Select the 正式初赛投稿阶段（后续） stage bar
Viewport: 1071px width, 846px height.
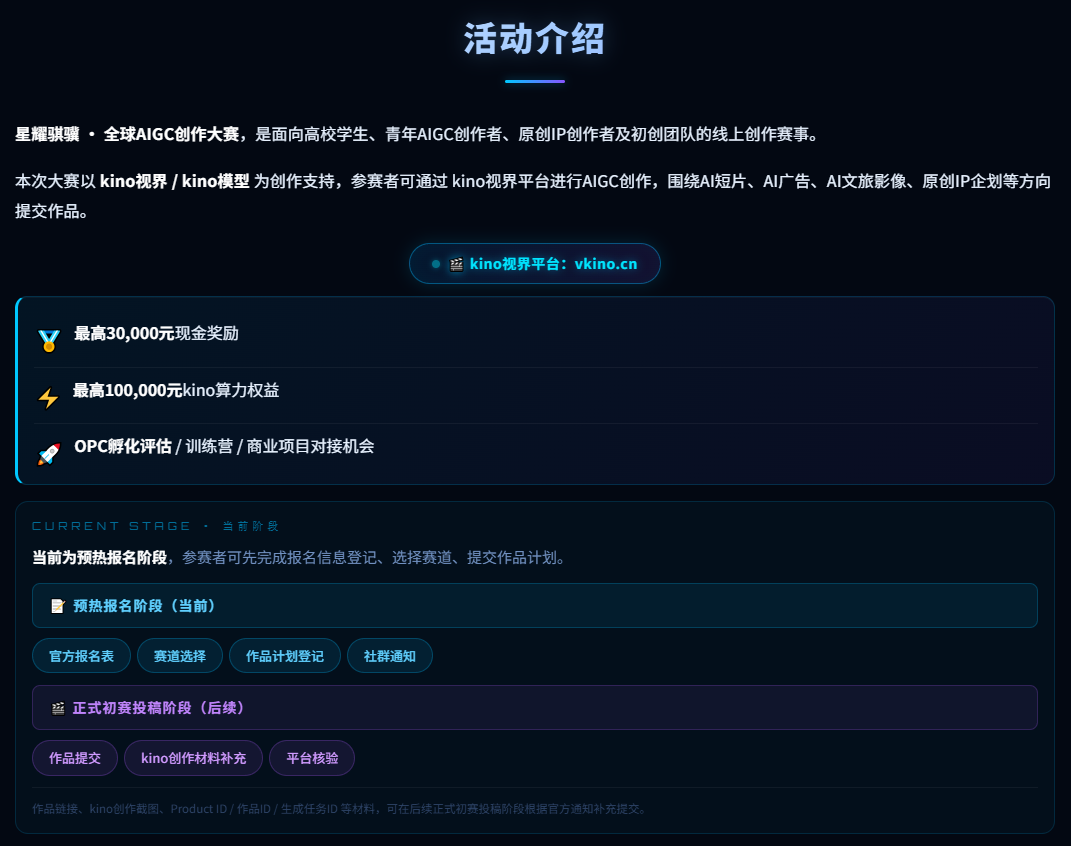535,707
